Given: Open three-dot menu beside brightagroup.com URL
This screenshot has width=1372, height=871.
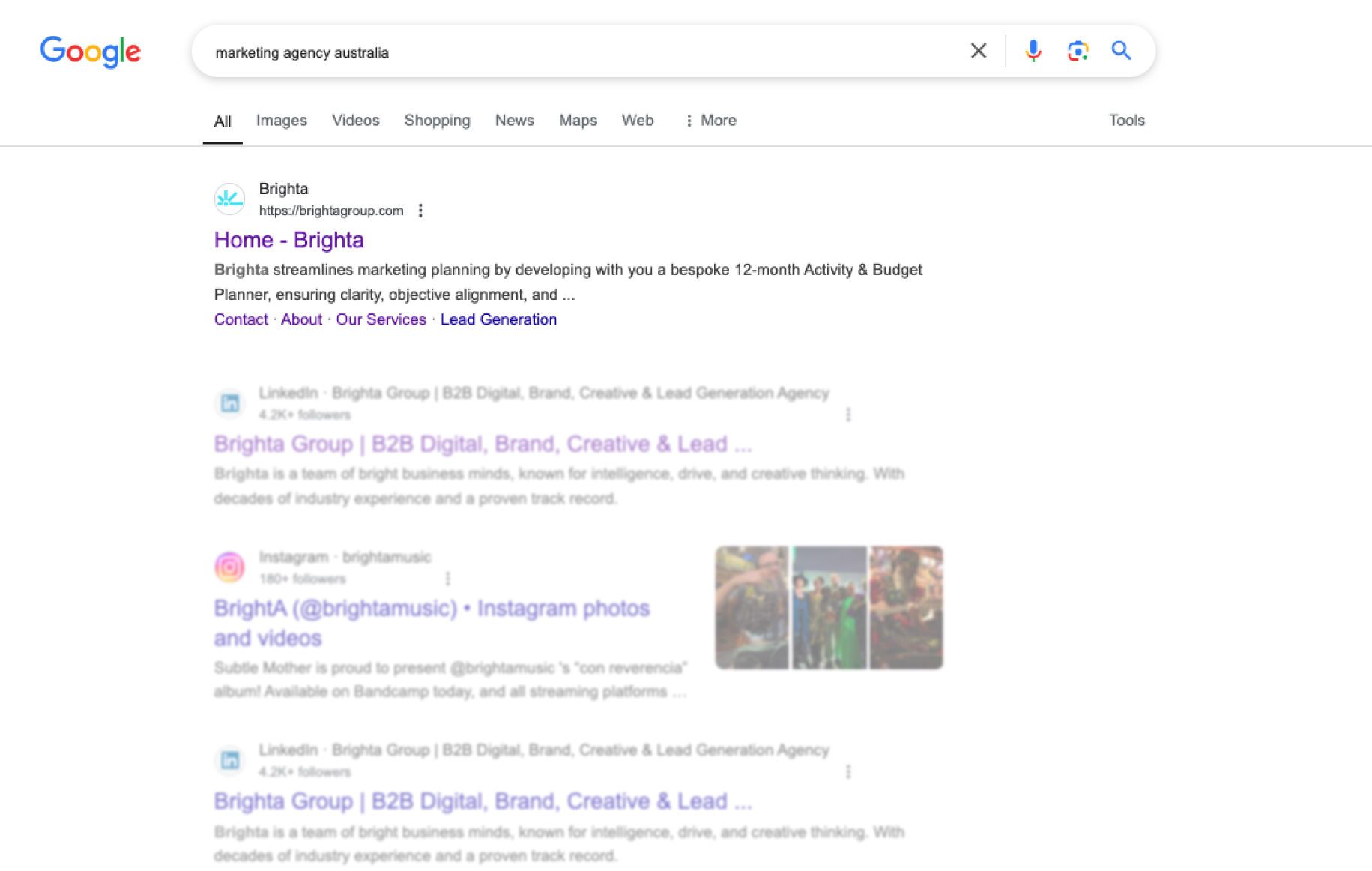Looking at the screenshot, I should click(x=420, y=211).
